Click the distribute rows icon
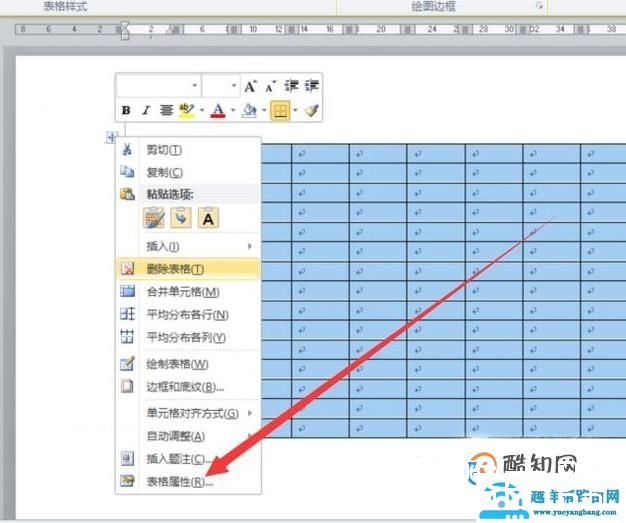The width and height of the screenshot is (626, 523). click(x=127, y=314)
